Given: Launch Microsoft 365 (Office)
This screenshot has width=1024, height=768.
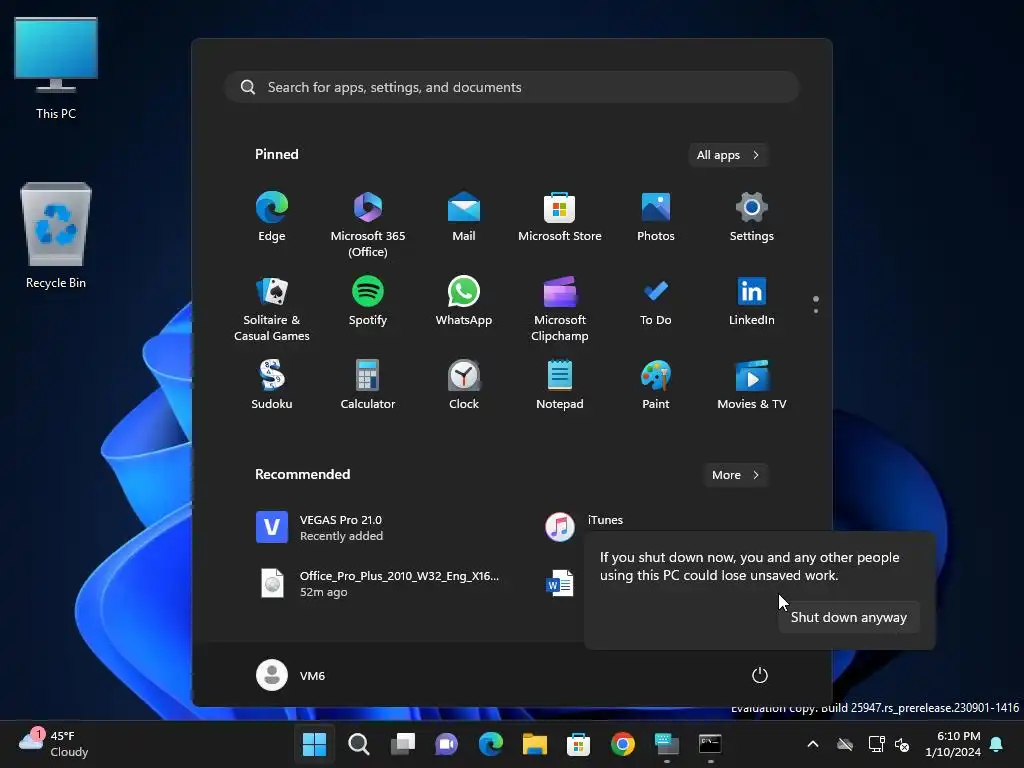Looking at the screenshot, I should 368,225.
